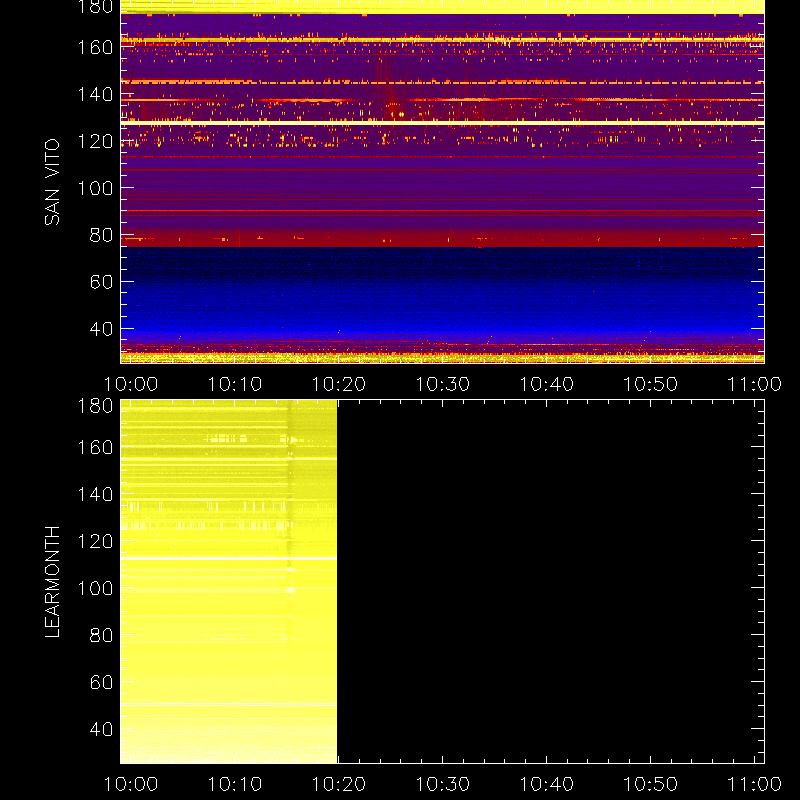Select the 80 frequency label on San Vito plot

point(102,235)
